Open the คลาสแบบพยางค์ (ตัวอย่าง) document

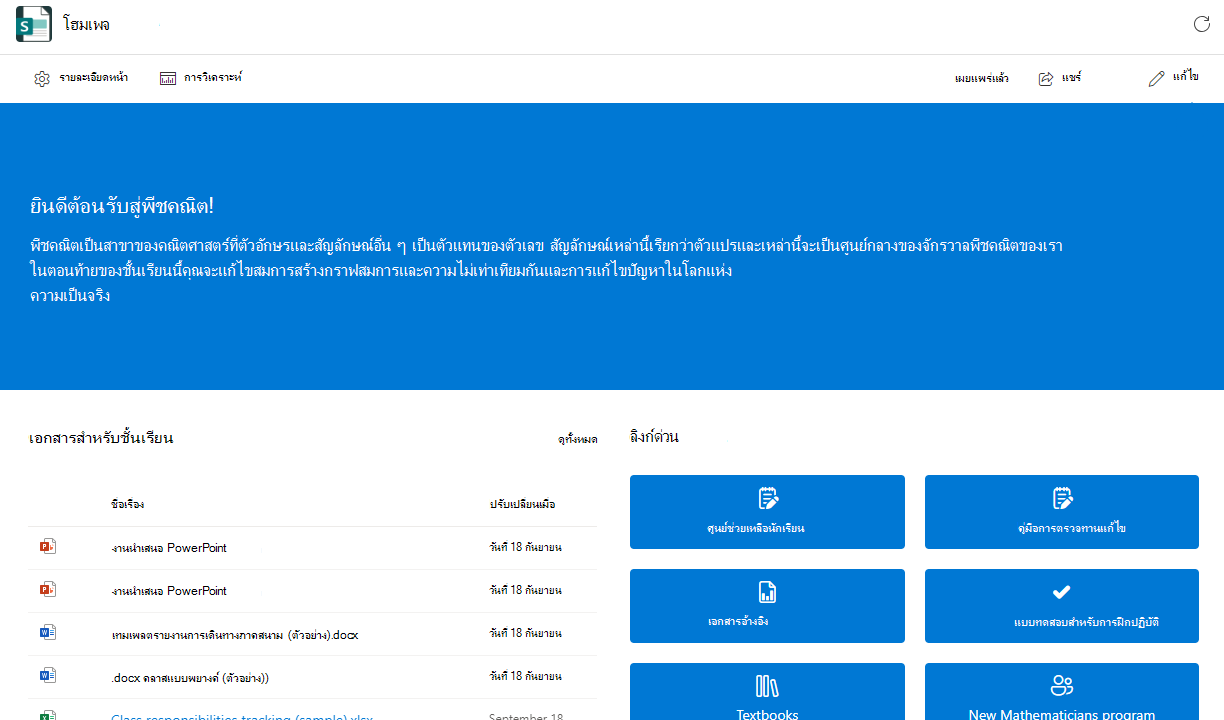coord(190,677)
